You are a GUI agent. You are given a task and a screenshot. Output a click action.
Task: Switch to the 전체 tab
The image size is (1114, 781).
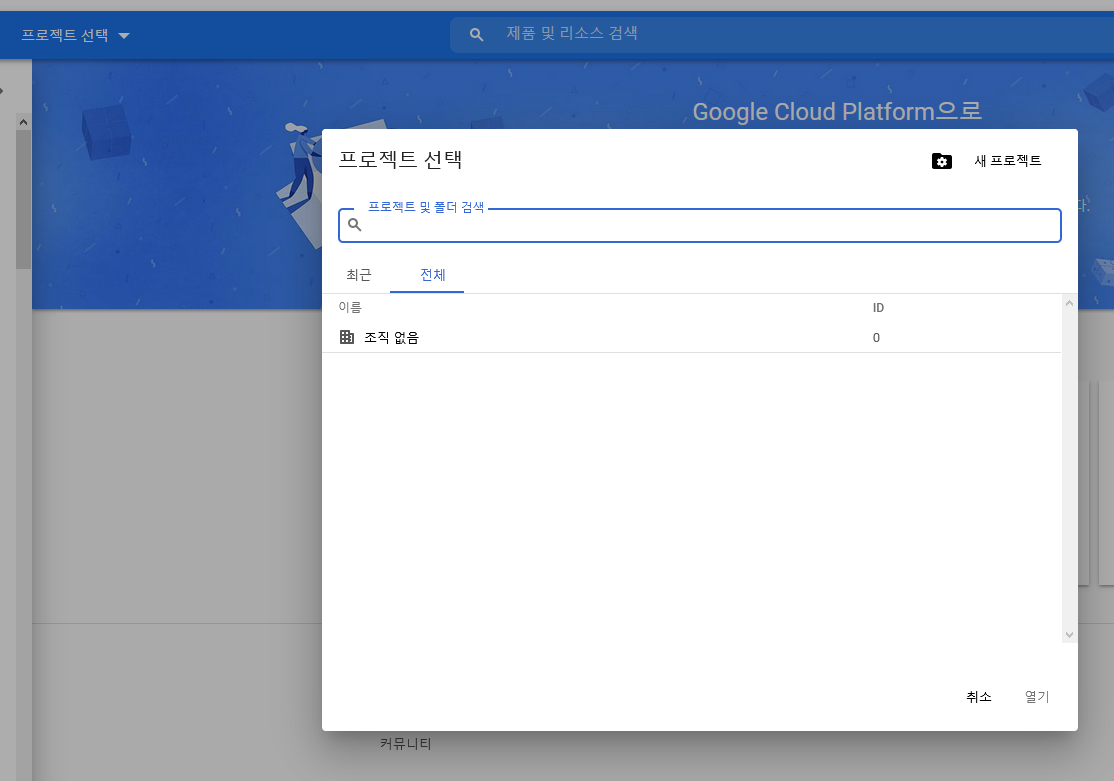[x=433, y=275]
